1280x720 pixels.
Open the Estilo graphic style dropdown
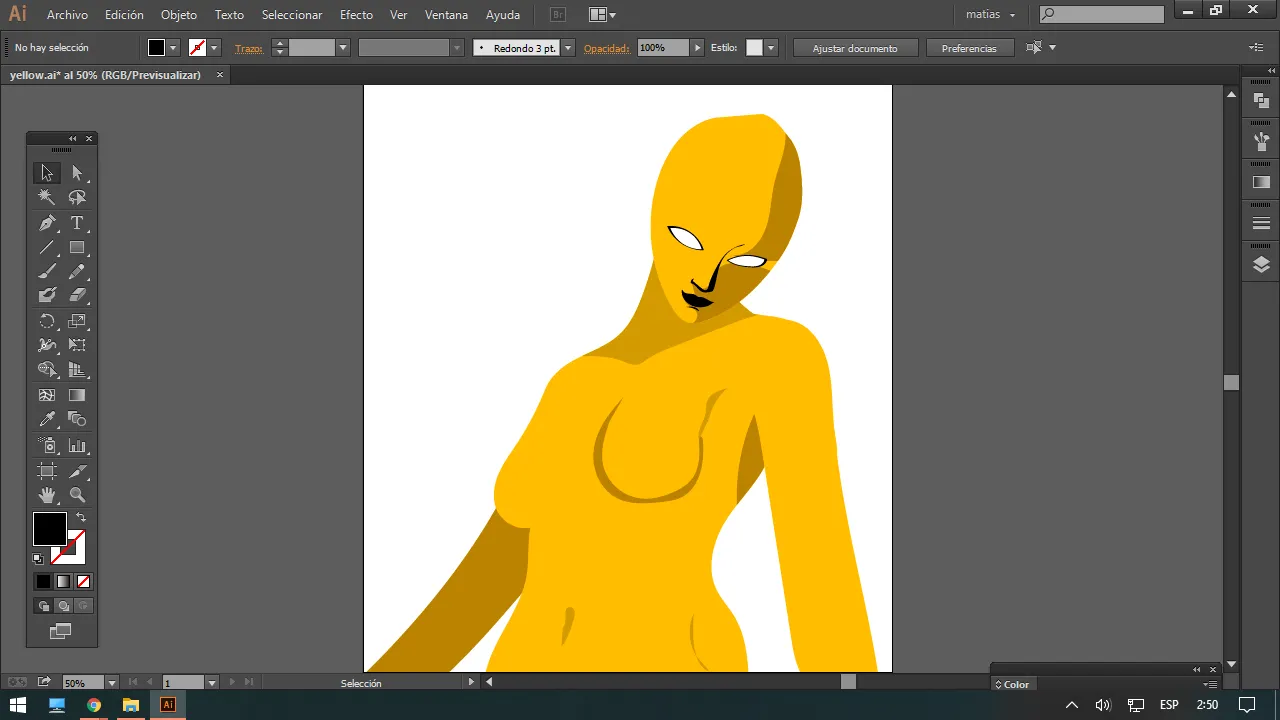pyautogui.click(x=771, y=48)
